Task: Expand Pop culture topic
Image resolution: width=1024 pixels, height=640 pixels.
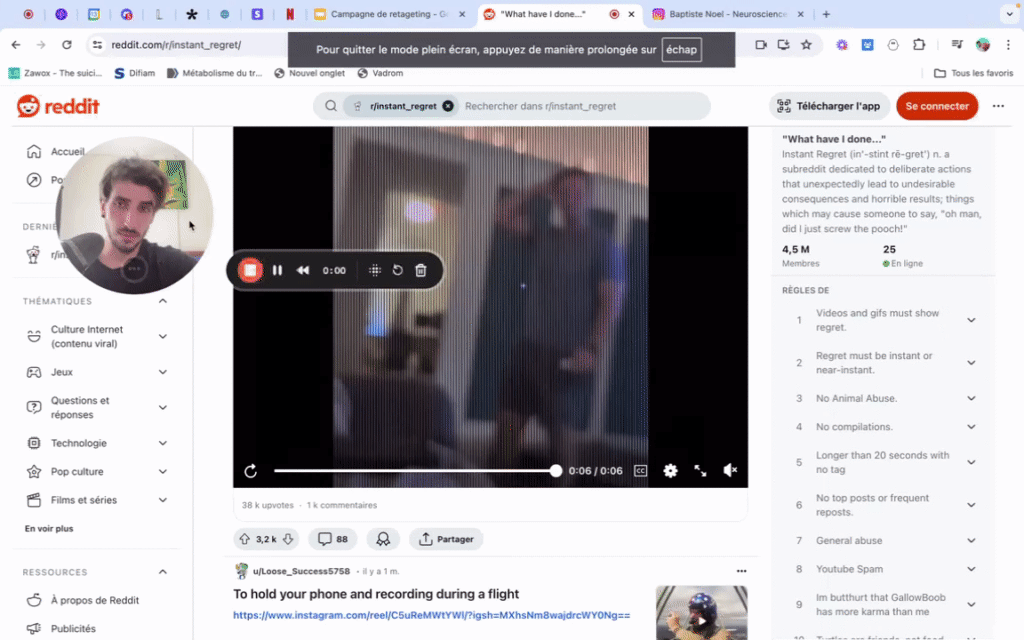Action: click(x=163, y=472)
